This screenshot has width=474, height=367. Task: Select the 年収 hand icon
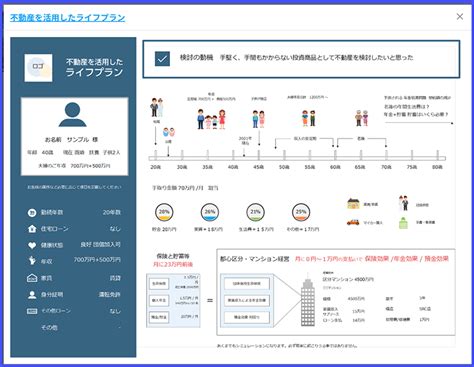pos(32,260)
